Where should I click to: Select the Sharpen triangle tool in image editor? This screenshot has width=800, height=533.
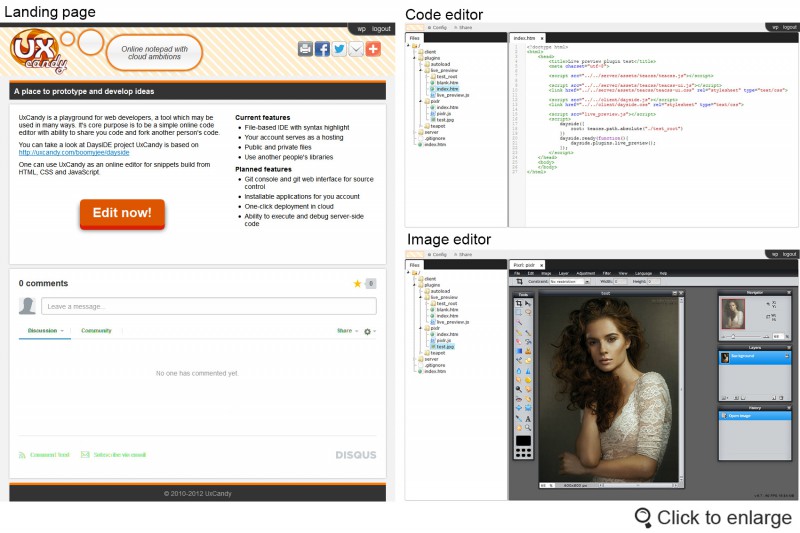(x=528, y=371)
